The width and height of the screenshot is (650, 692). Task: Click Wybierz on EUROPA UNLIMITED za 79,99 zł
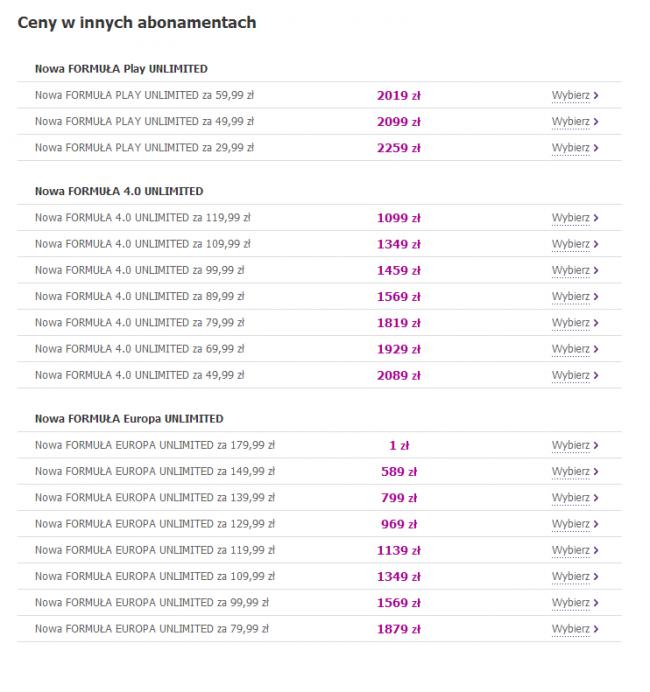[575, 629]
